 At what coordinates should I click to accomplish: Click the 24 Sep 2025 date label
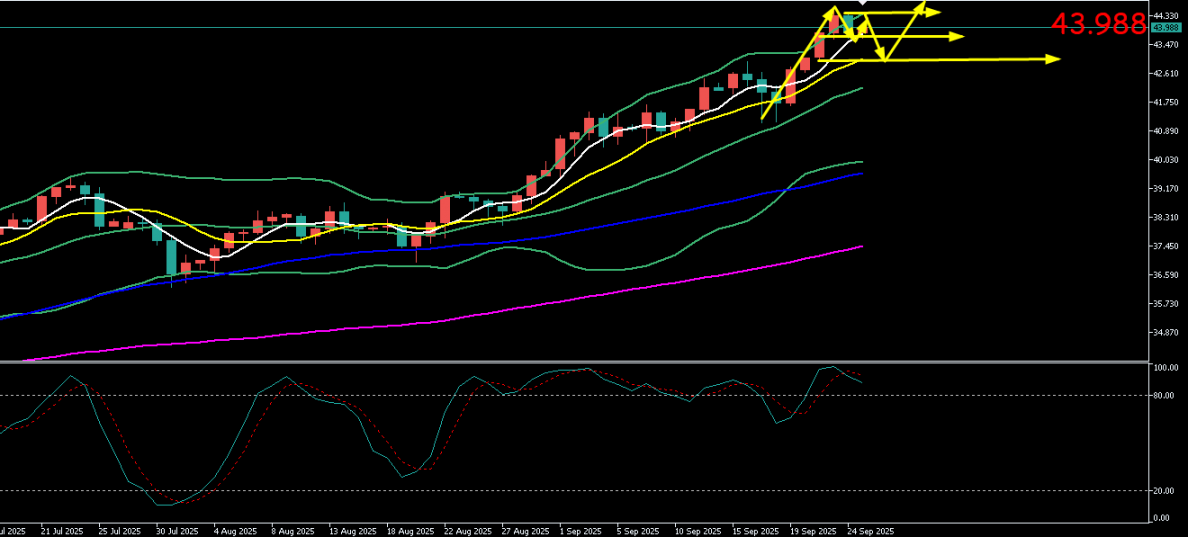(x=869, y=531)
